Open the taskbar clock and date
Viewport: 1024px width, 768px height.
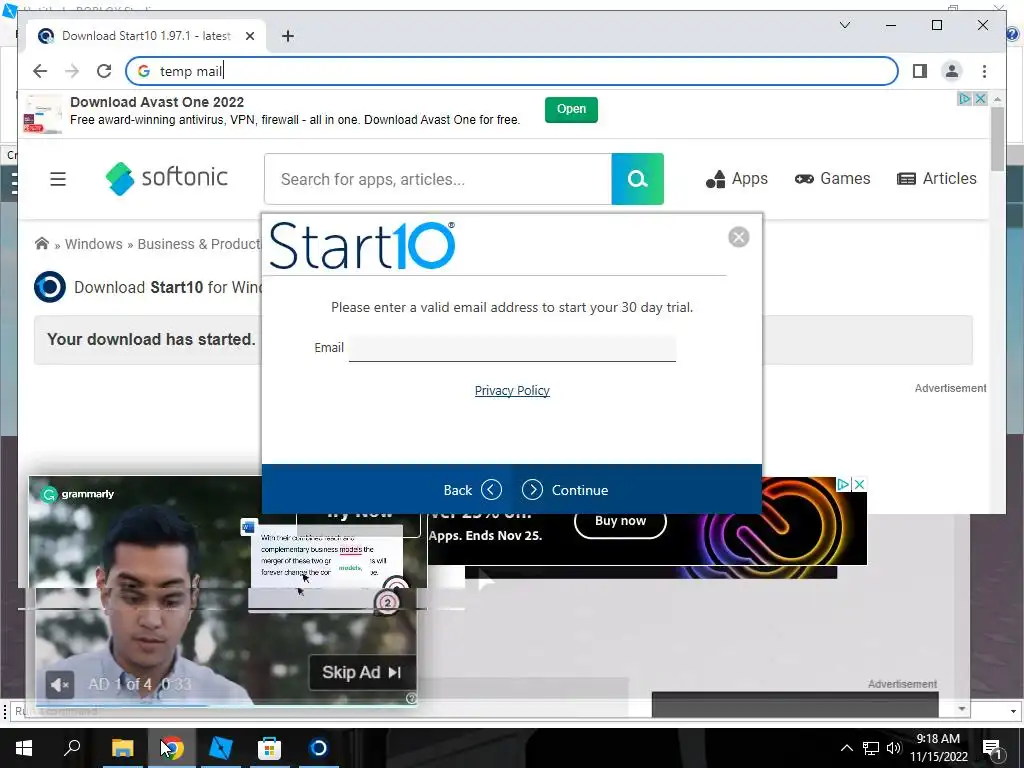[x=938, y=748]
